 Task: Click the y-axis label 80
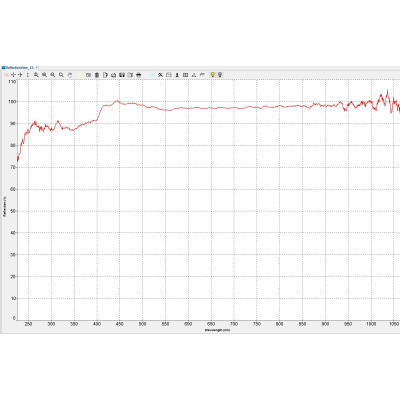(x=13, y=145)
